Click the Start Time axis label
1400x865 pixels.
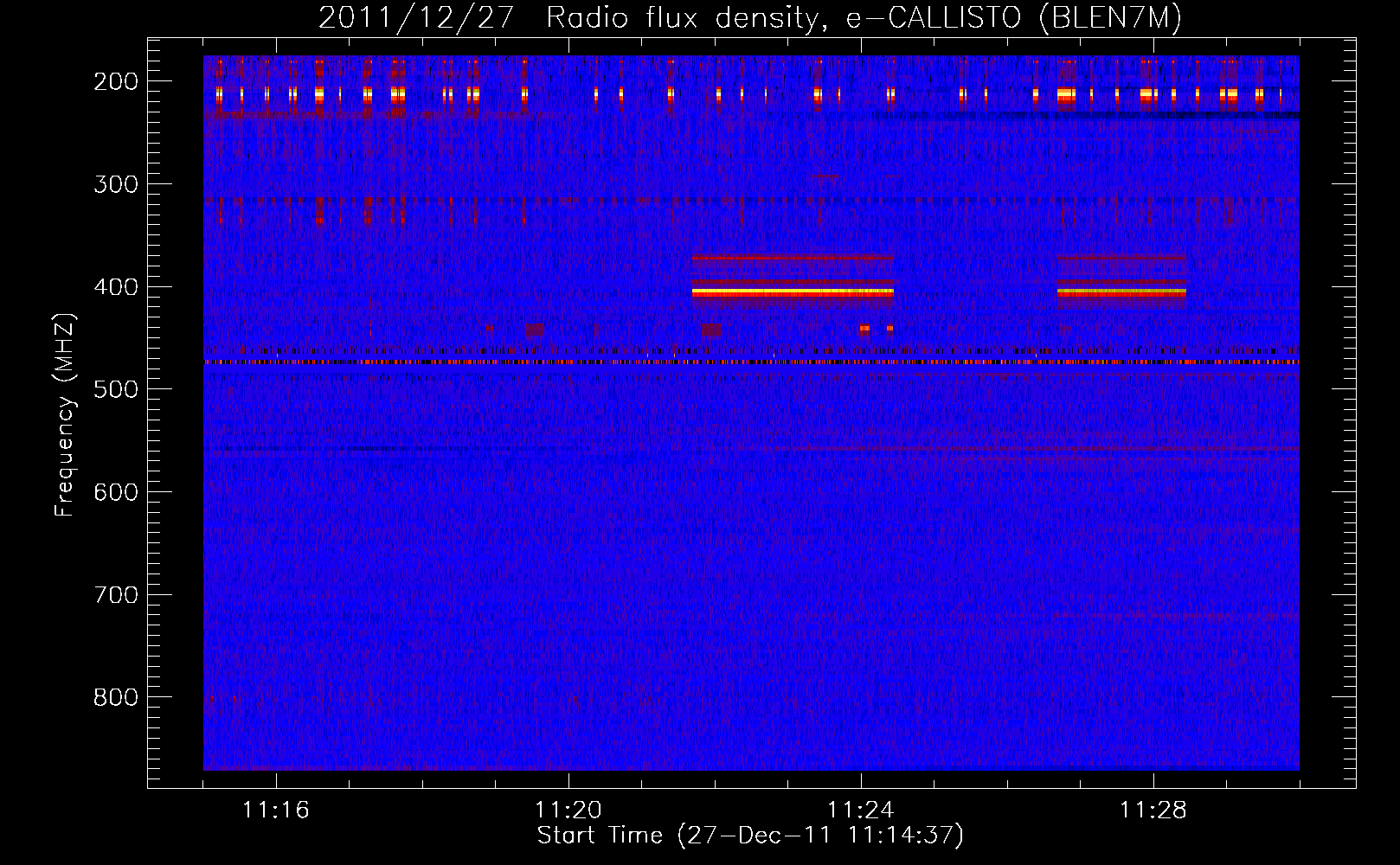coord(750,836)
